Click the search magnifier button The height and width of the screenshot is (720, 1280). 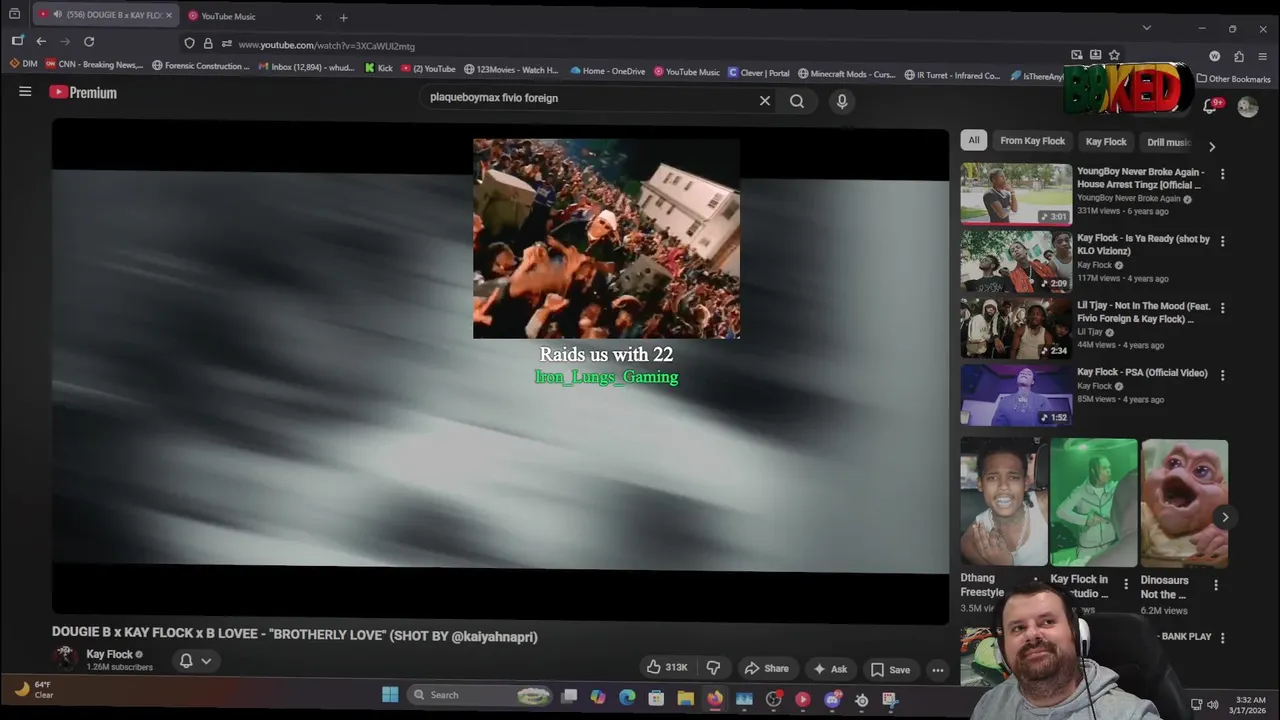click(x=797, y=100)
